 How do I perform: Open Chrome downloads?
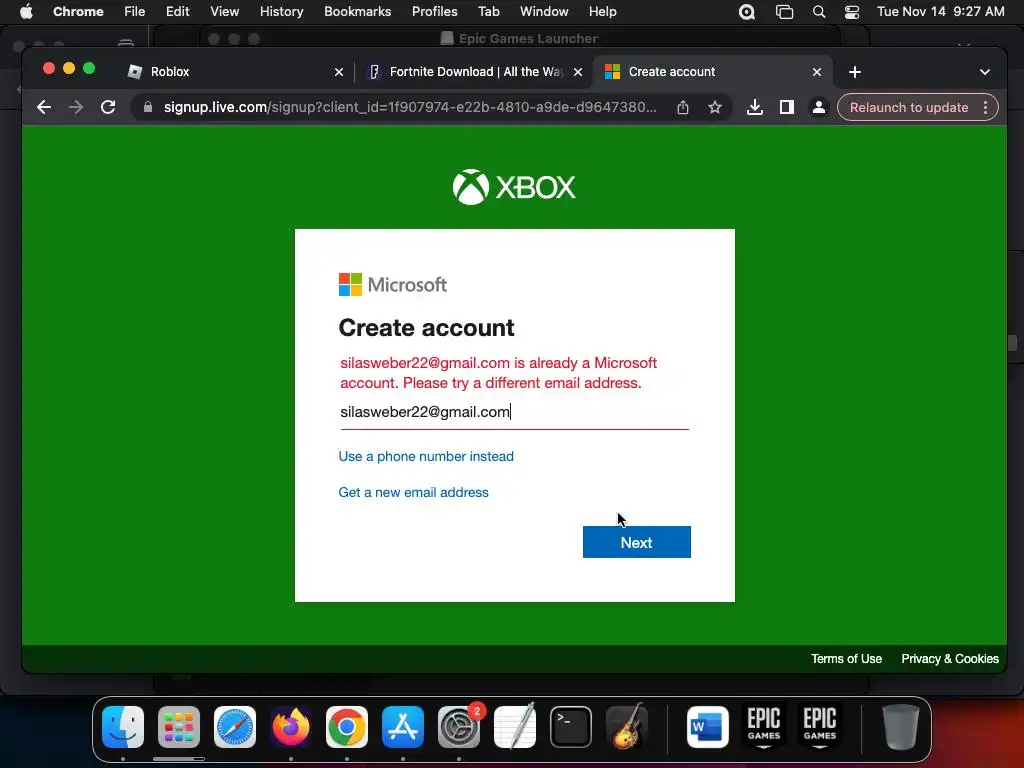pos(755,107)
